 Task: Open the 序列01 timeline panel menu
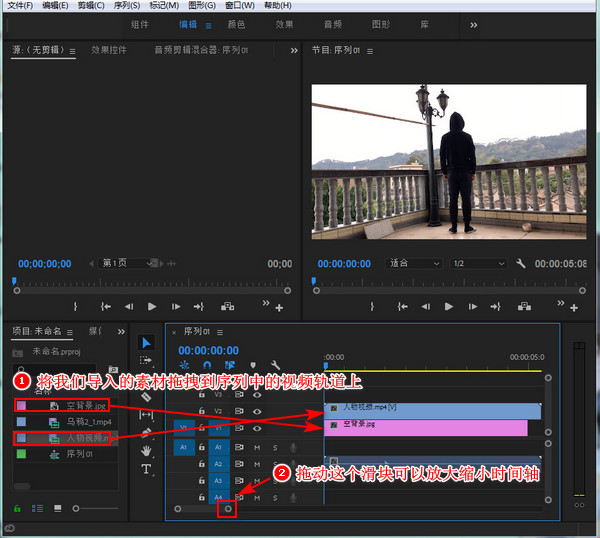pos(220,332)
